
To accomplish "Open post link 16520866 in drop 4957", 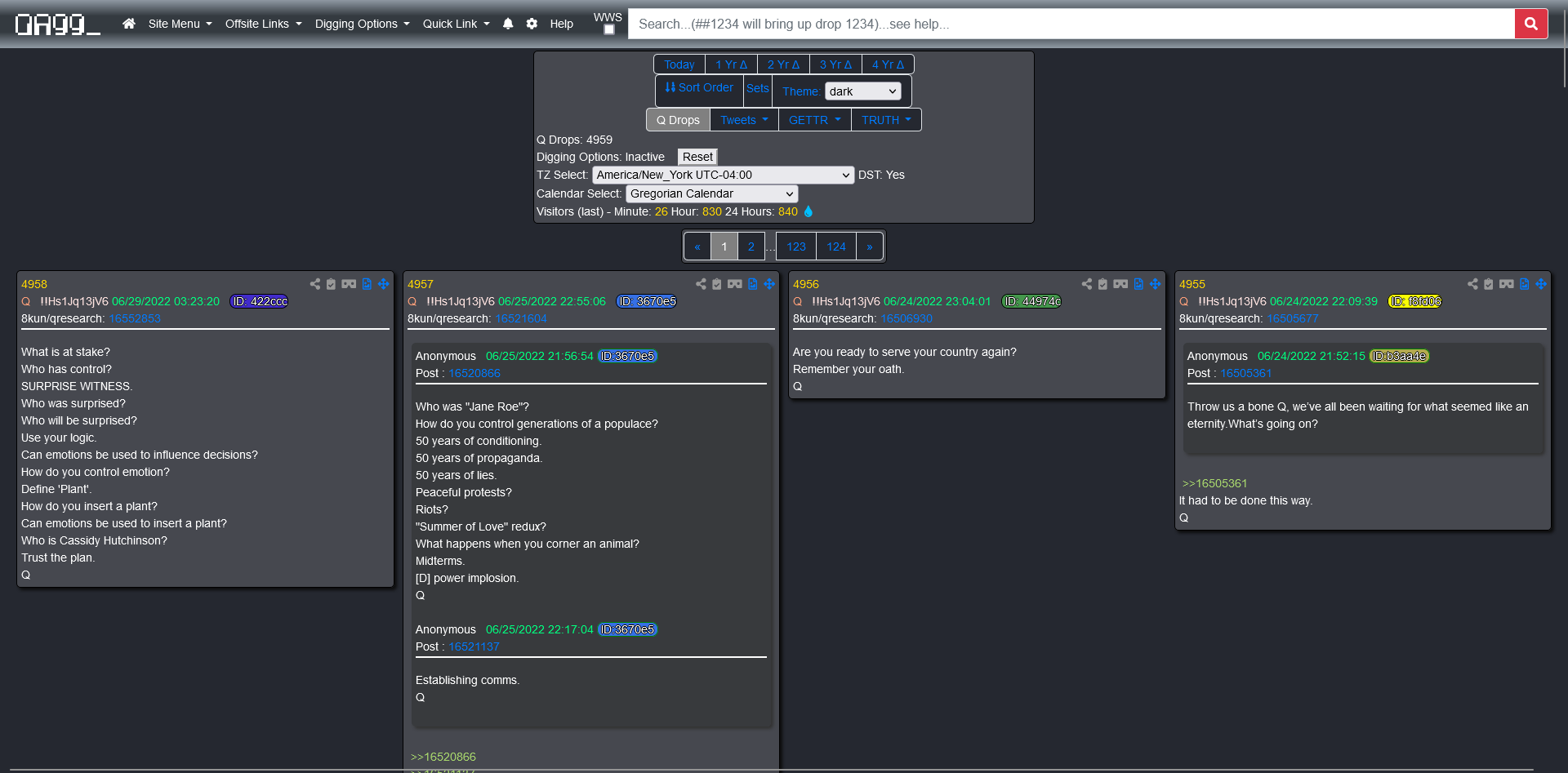I will (474, 373).
